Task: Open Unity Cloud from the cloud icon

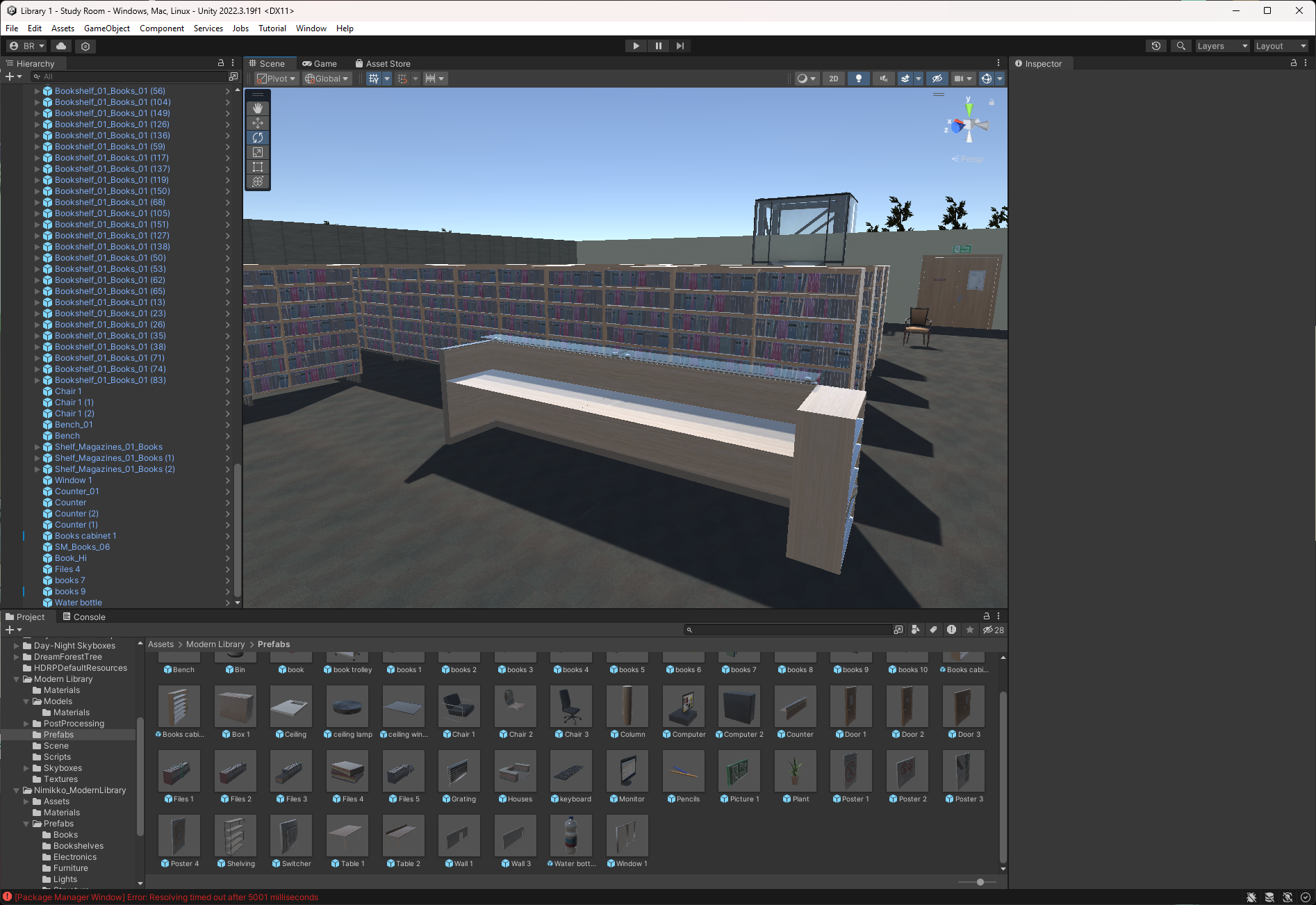Action: click(x=61, y=46)
